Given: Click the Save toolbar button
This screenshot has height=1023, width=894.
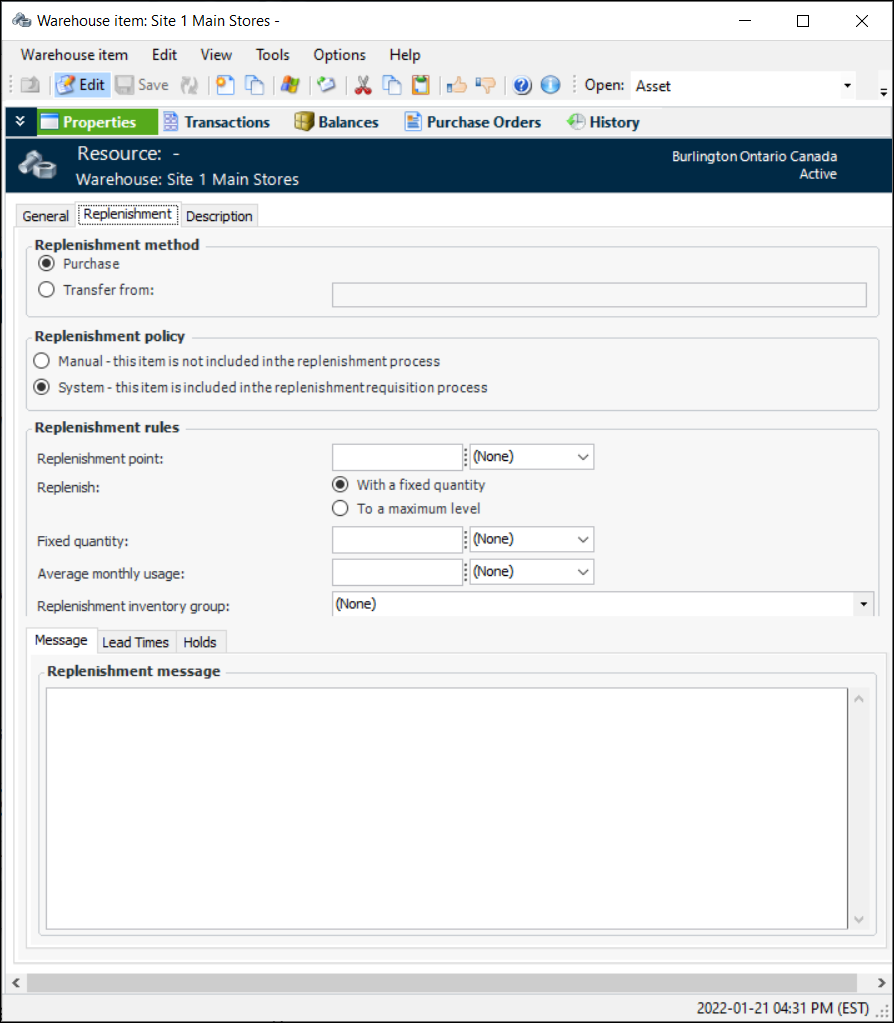Looking at the screenshot, I should point(142,85).
